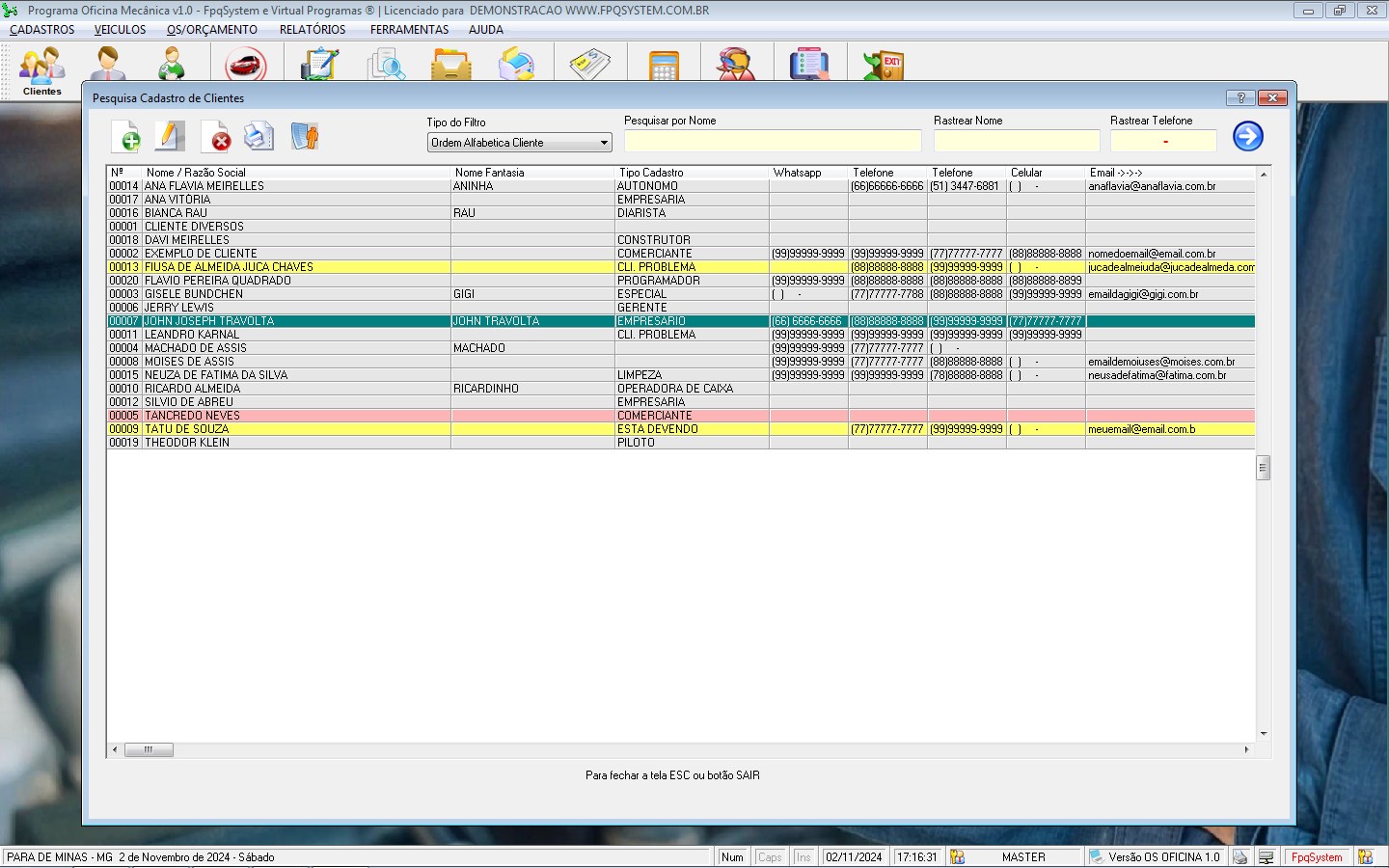Open the CADASTROS menu
Image resolution: width=1389 pixels, height=868 pixels.
tap(42, 30)
